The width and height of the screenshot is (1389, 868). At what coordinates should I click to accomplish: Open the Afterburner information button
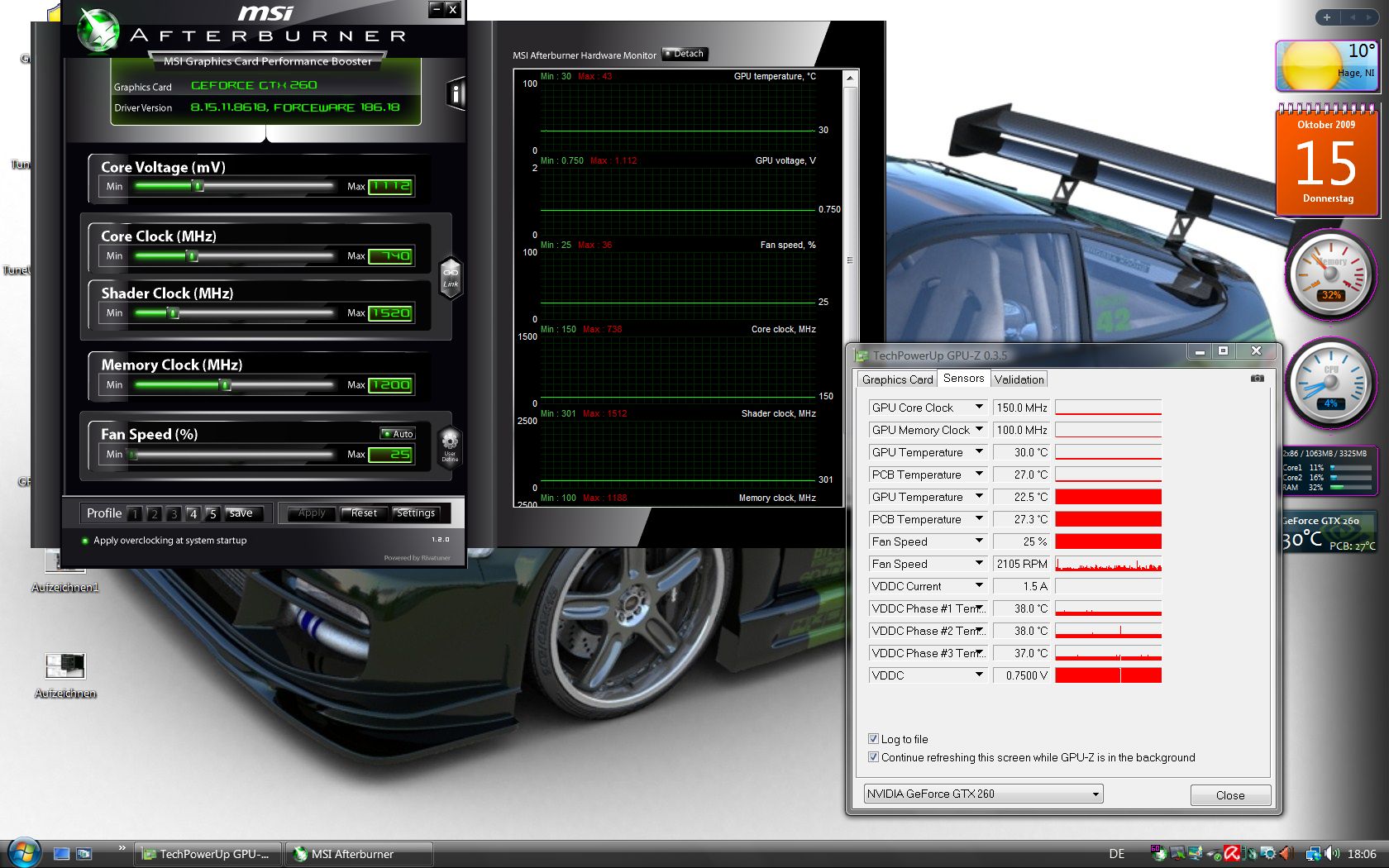456,93
